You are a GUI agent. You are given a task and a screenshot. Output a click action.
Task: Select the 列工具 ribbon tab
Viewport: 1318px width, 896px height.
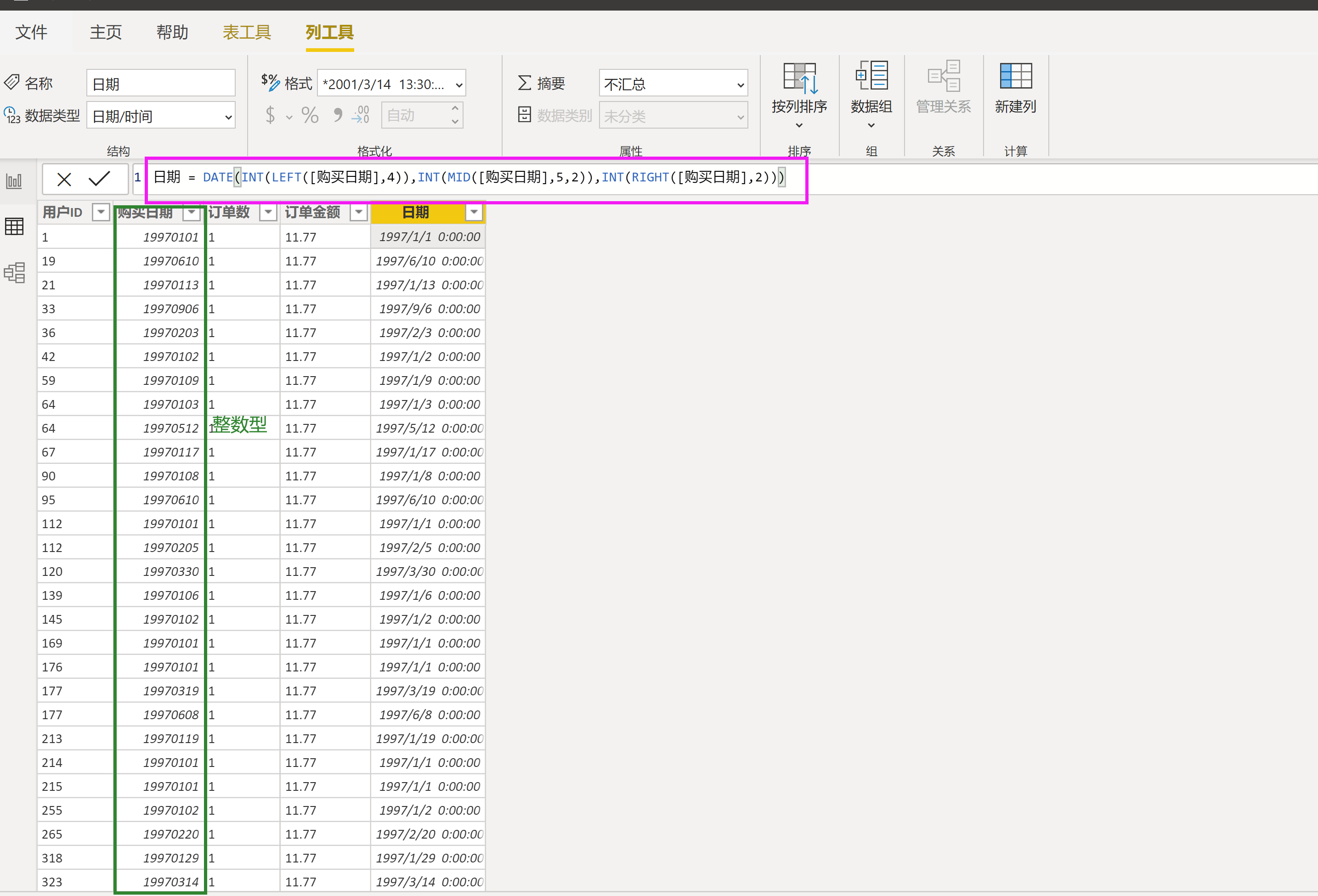(x=329, y=32)
